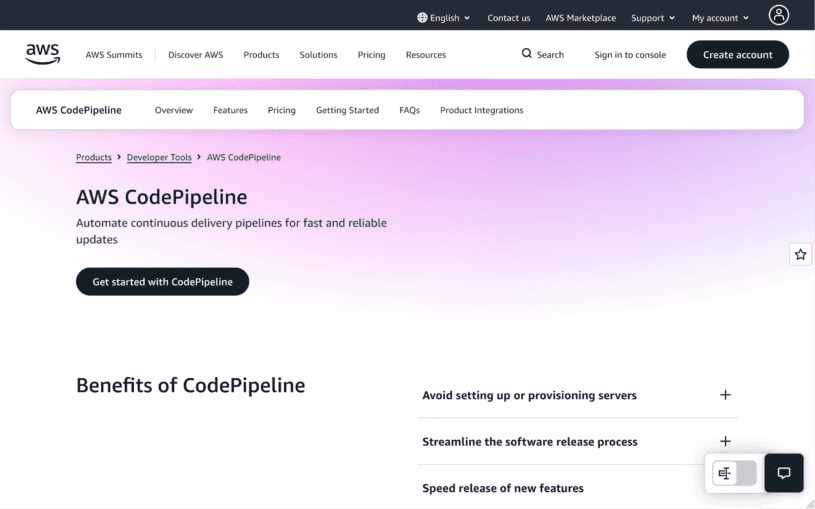Viewport: 815px width, 509px height.
Task: Switch to the Overview tab
Action: tap(174, 110)
